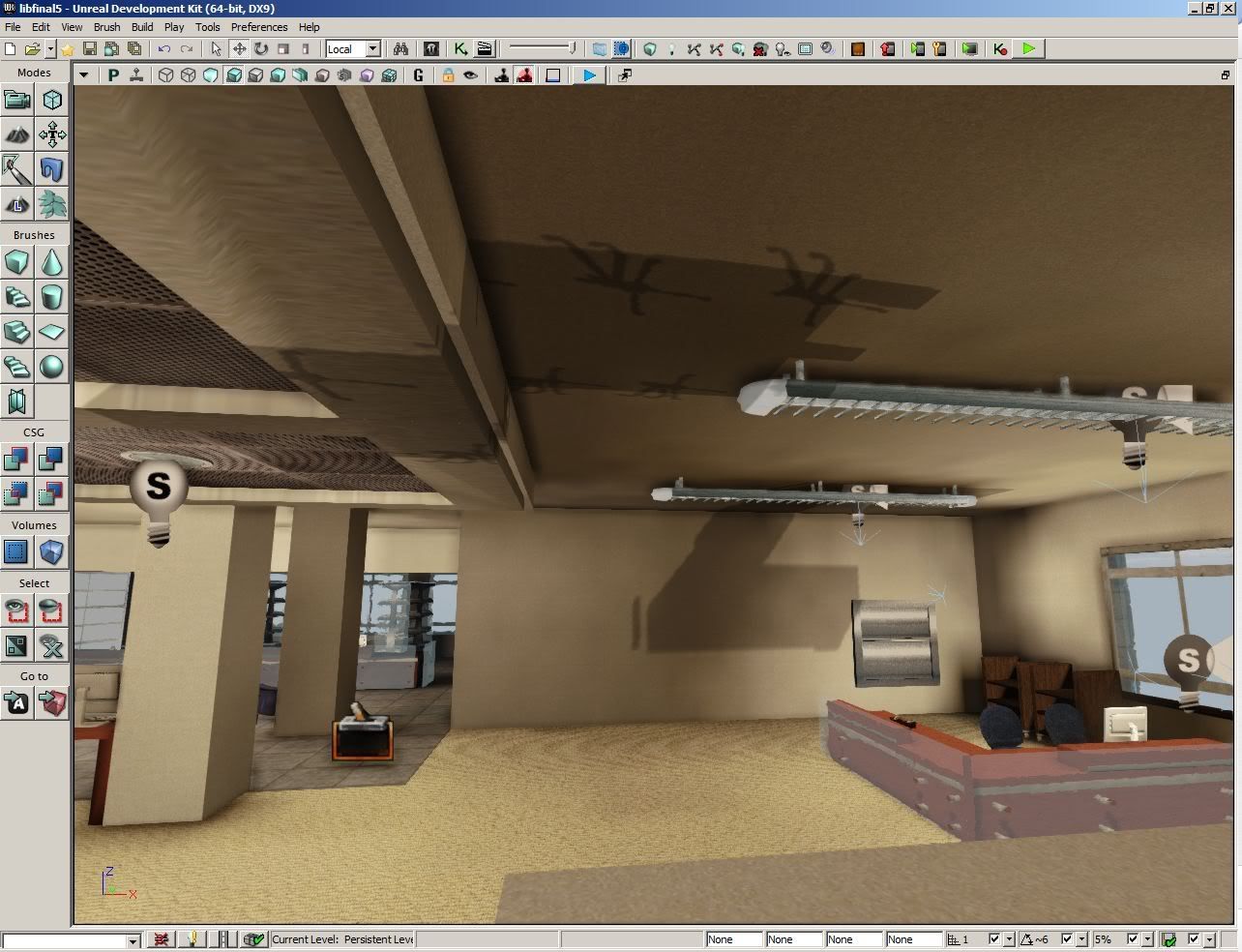
Task: Enable scale grid snapping checkbox
Action: [1134, 938]
